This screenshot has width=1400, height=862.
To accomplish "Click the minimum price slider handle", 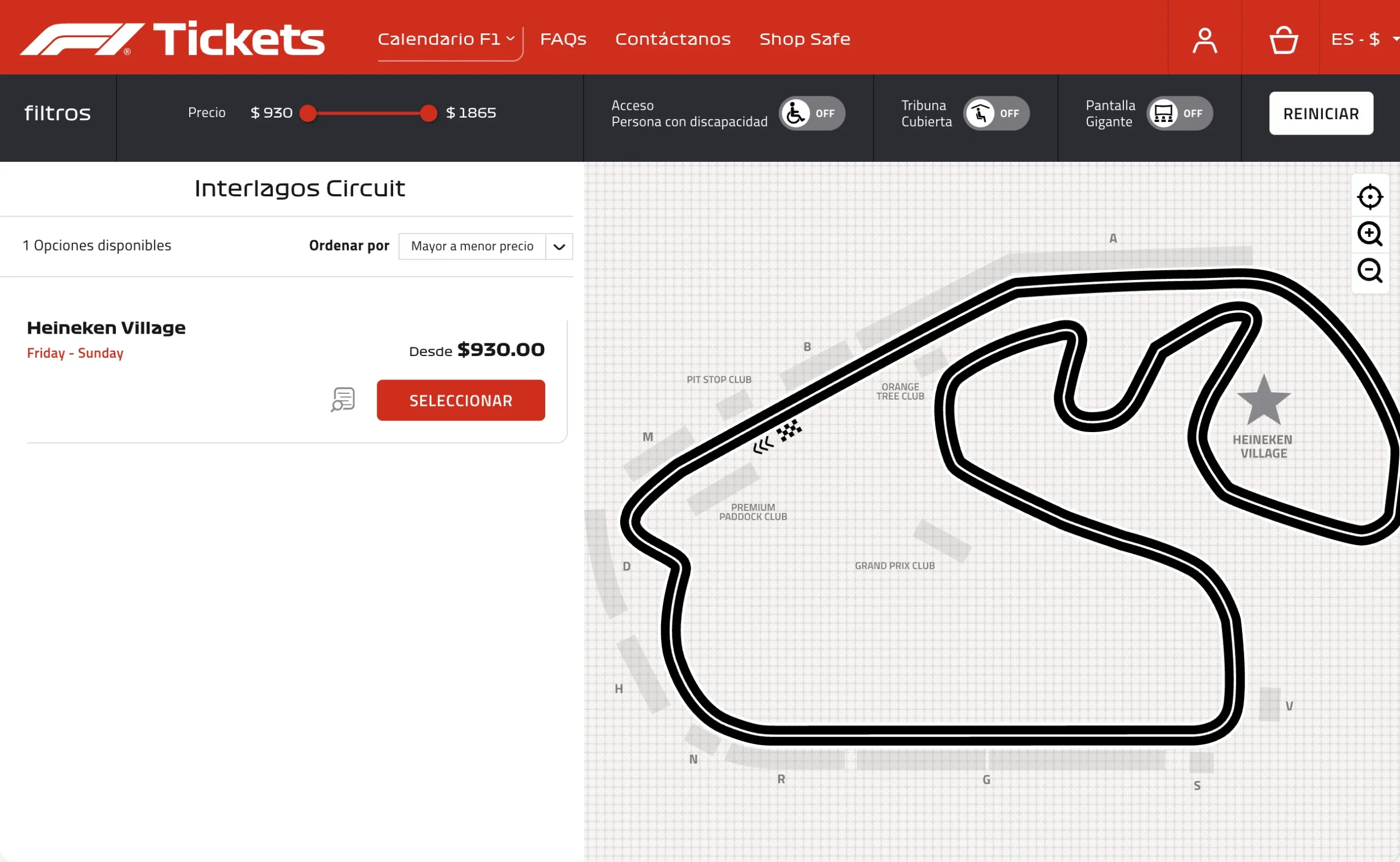I will click(308, 113).
